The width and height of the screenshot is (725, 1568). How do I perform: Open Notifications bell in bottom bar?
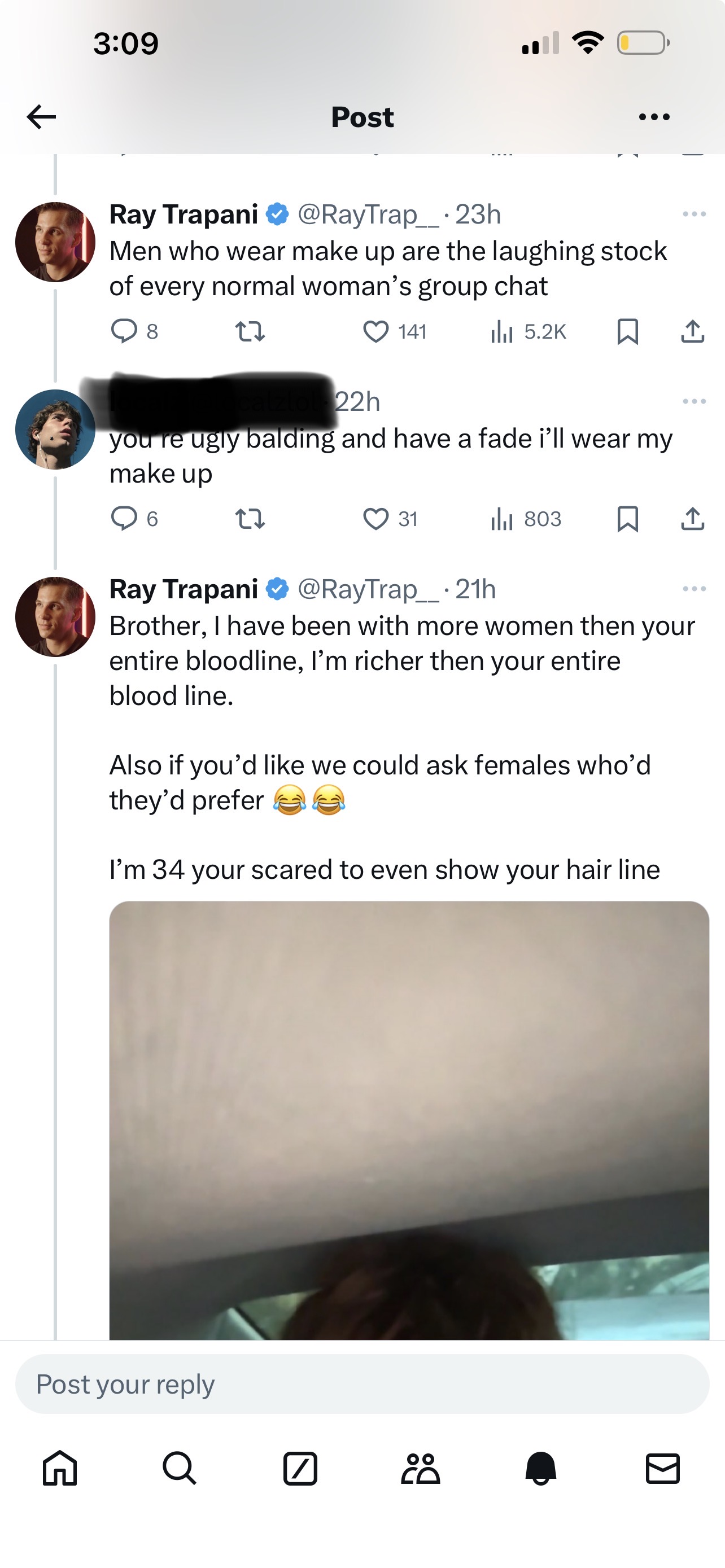click(x=541, y=1468)
